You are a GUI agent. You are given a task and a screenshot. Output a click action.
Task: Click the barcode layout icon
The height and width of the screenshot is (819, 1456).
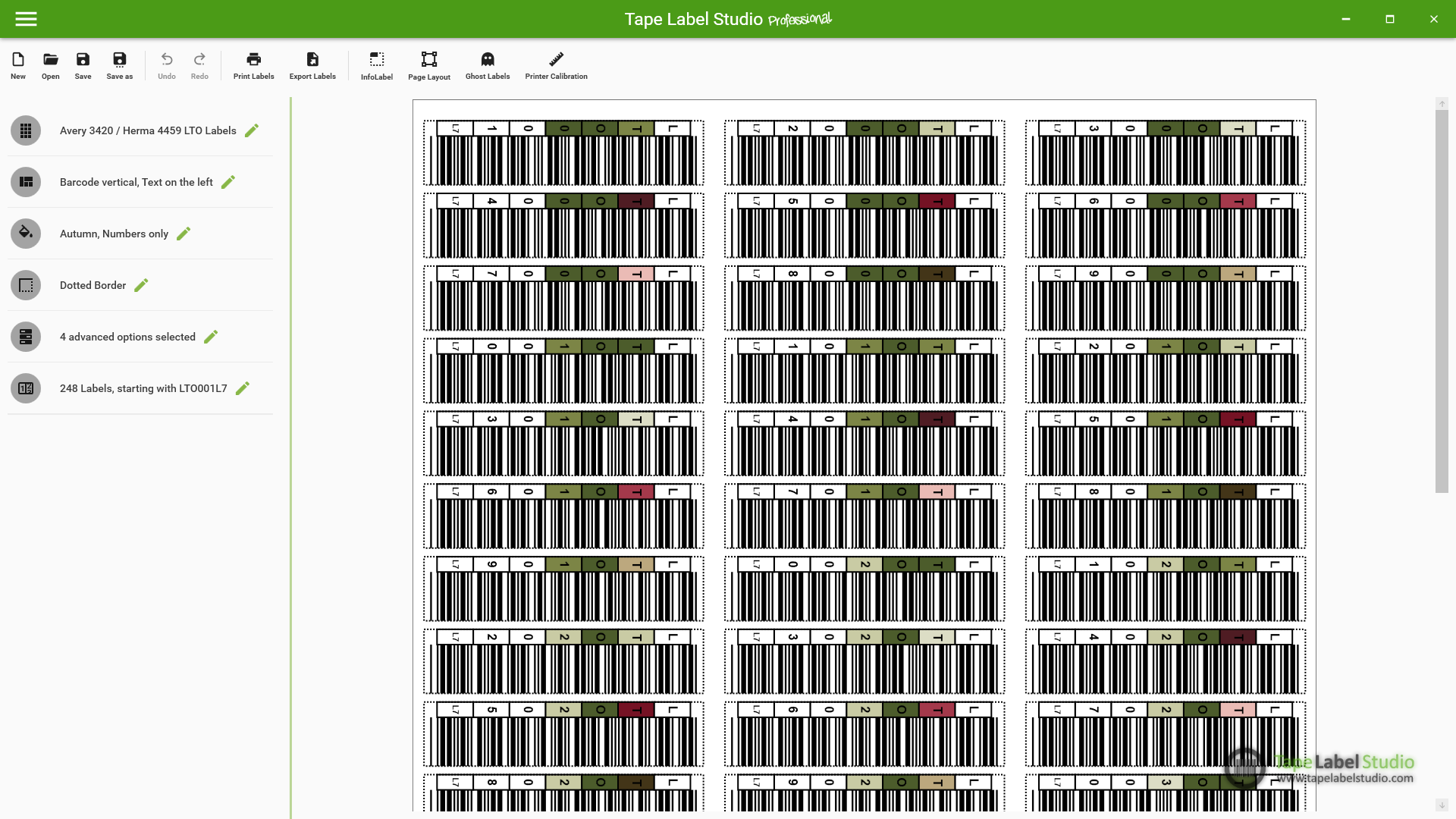26,182
